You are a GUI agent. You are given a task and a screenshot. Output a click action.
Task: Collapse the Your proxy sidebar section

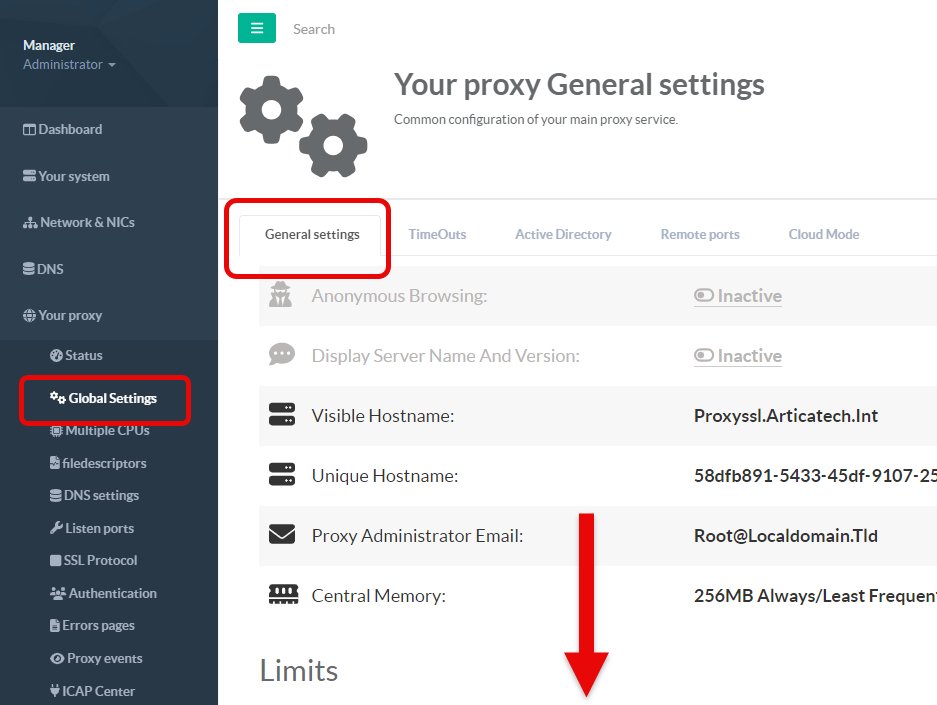69,315
